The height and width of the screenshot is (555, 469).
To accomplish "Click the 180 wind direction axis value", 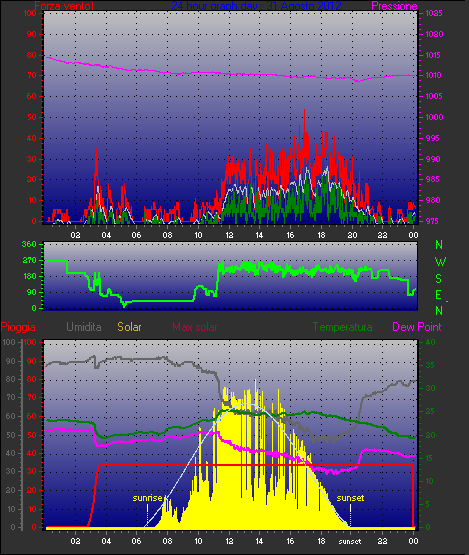I will point(29,276).
